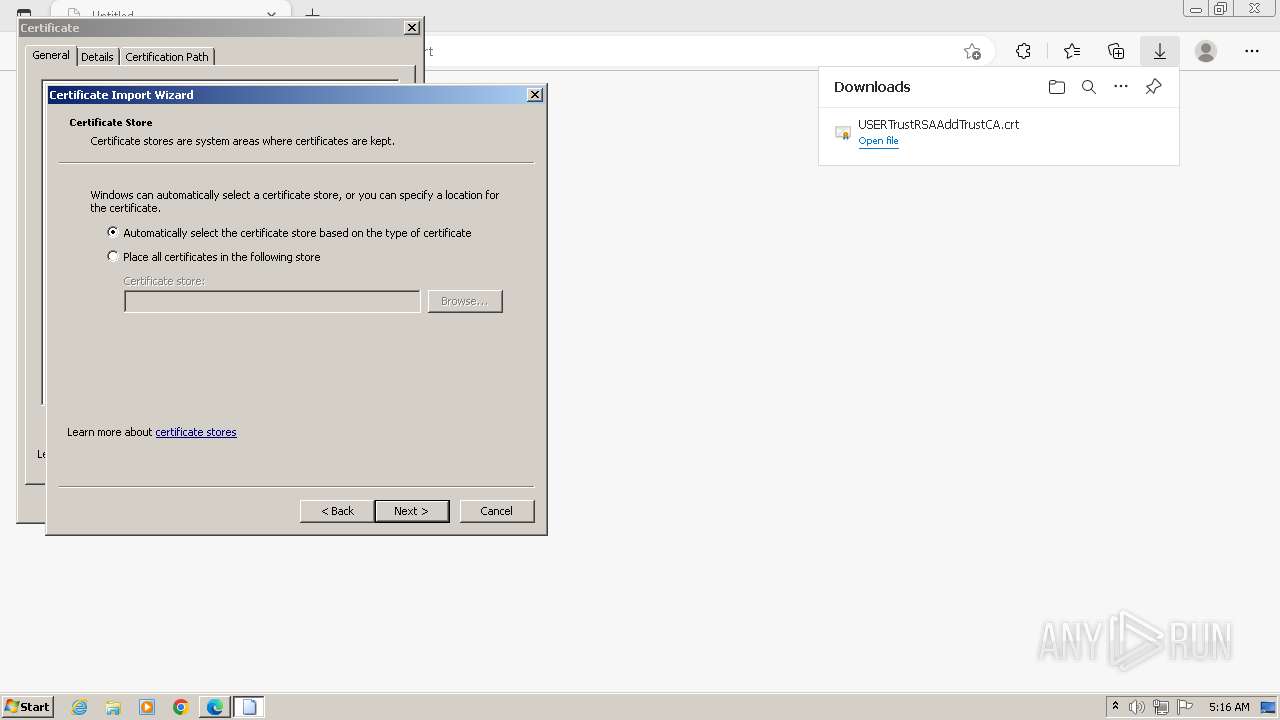This screenshot has width=1280, height=720.
Task: Select General tab in Certificate window
Action: pyautogui.click(x=51, y=56)
